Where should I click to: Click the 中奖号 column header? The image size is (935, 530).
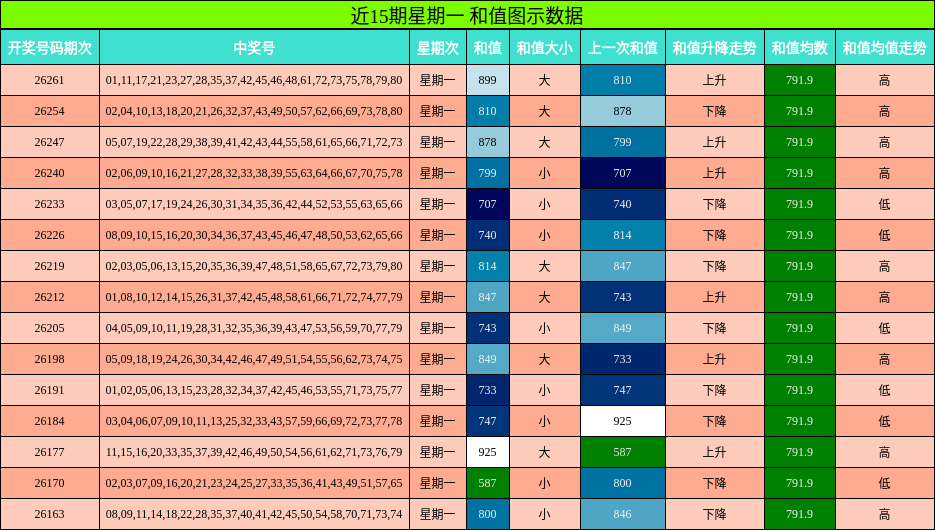coord(254,48)
